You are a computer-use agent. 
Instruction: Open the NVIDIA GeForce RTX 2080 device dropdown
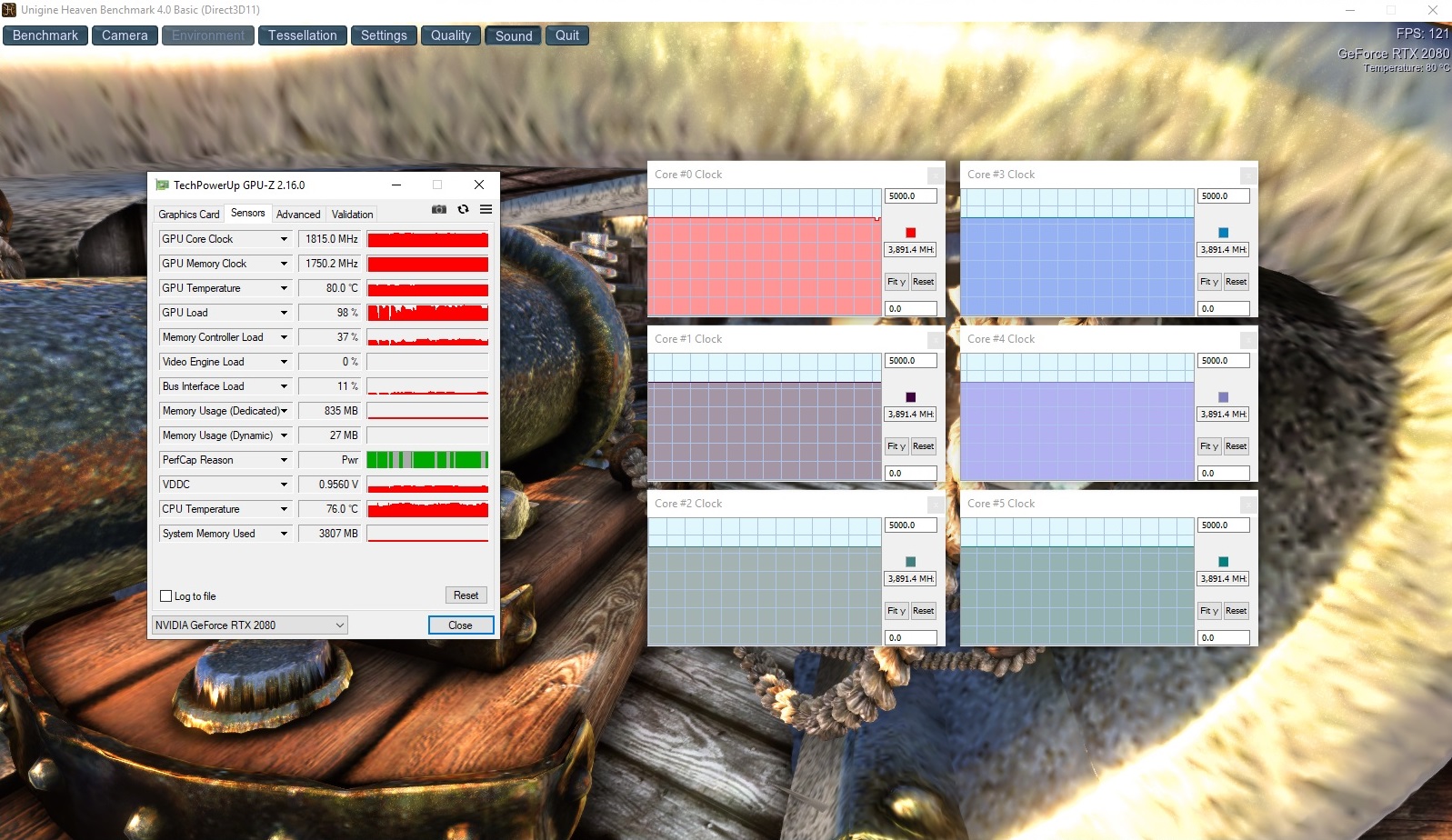coord(249,625)
